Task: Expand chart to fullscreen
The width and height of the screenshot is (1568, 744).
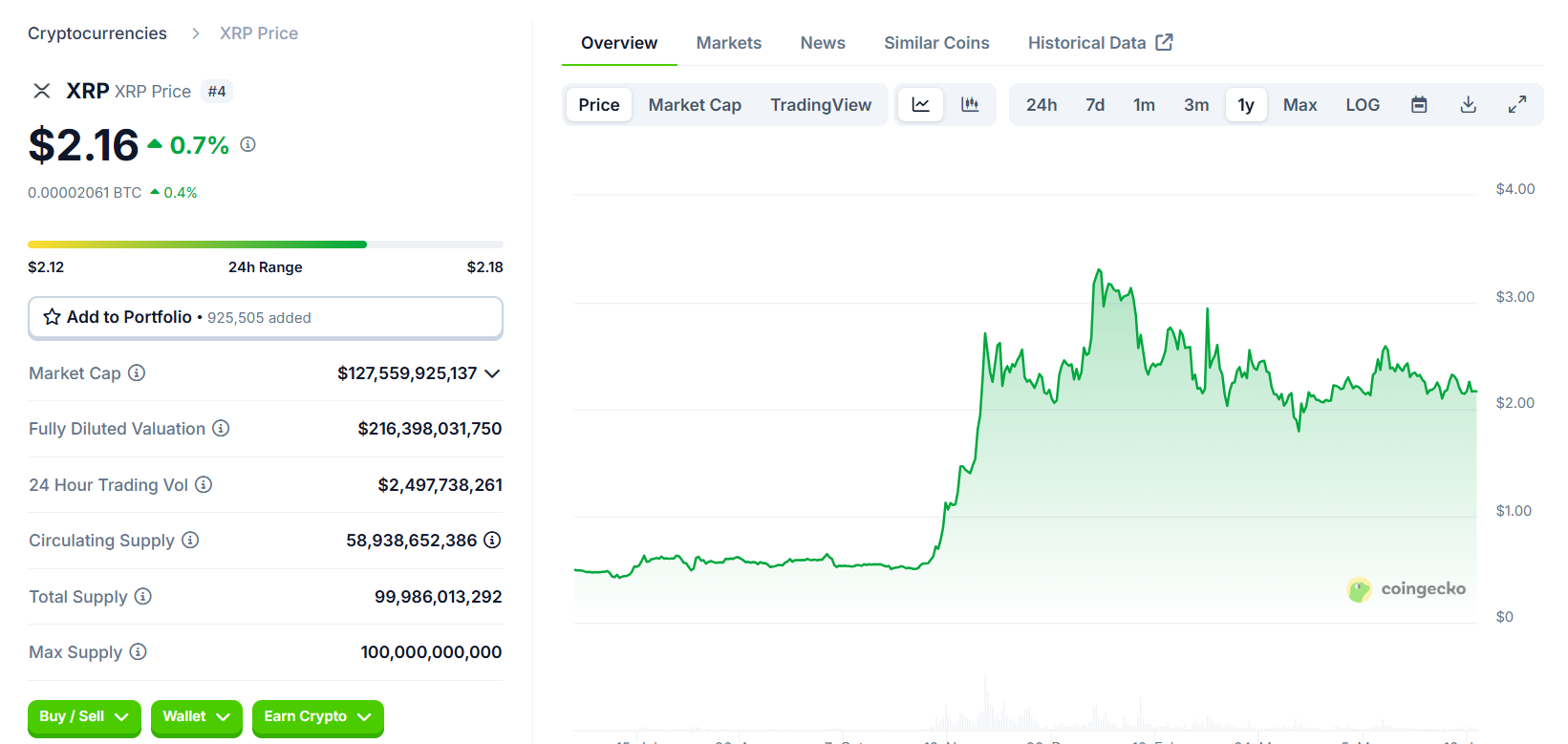Action: [x=1517, y=105]
